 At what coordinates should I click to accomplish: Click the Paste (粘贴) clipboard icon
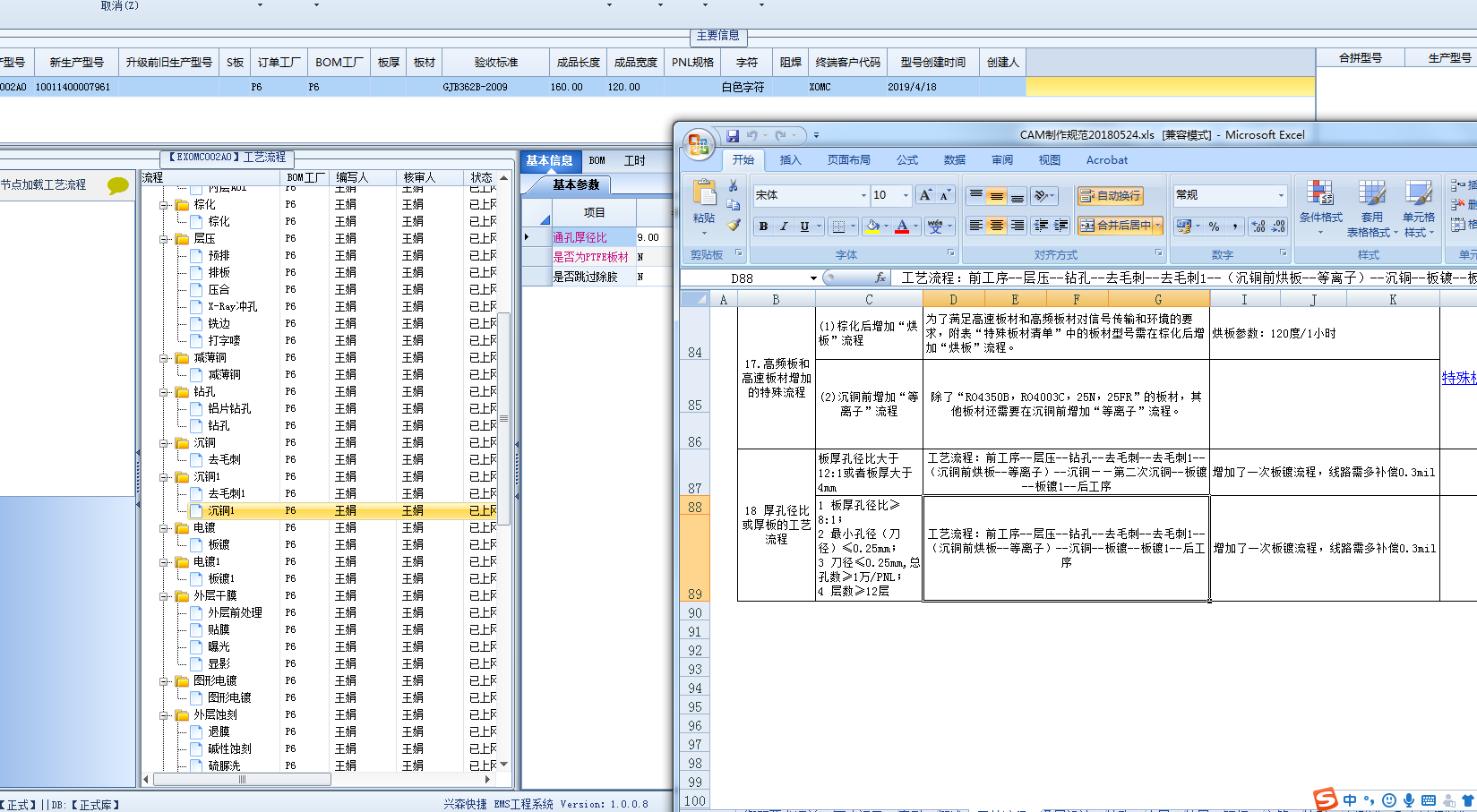705,194
